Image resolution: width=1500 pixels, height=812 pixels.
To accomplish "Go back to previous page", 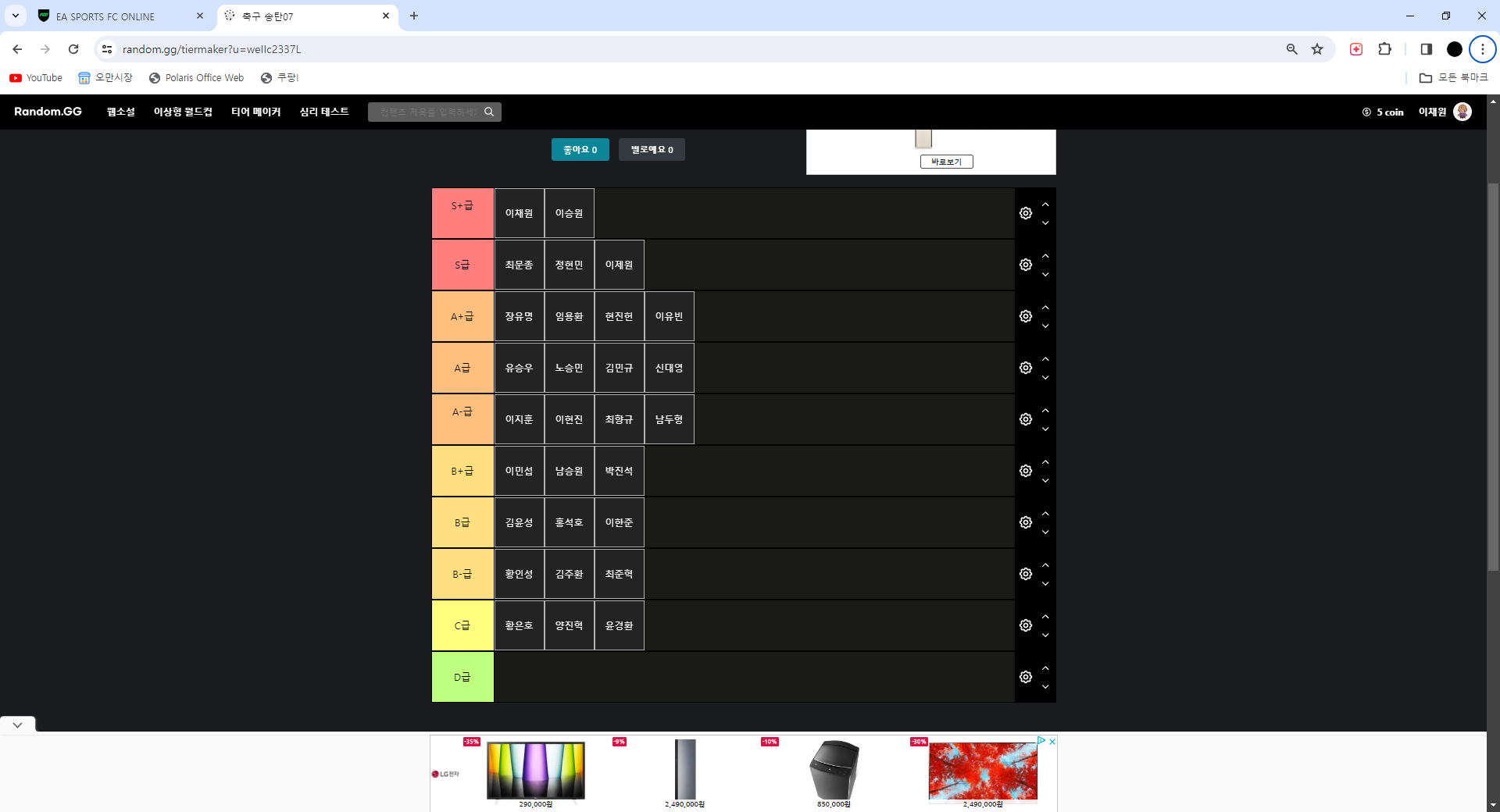I will tap(17, 49).
